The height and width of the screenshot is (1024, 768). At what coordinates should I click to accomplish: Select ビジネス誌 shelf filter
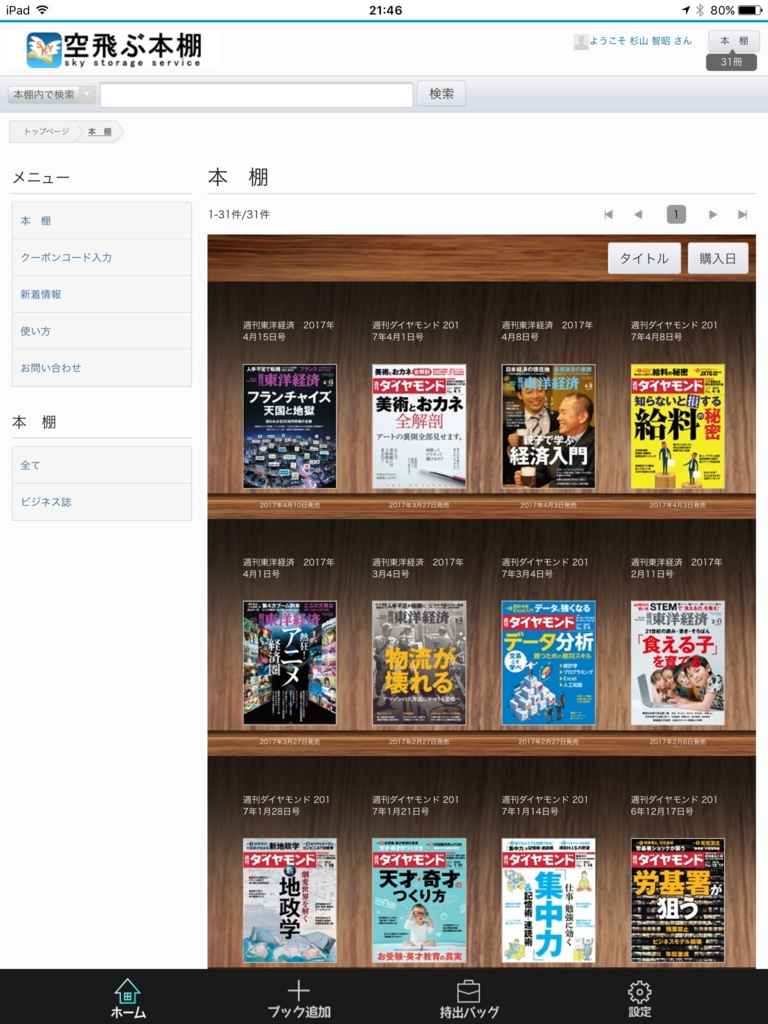101,502
